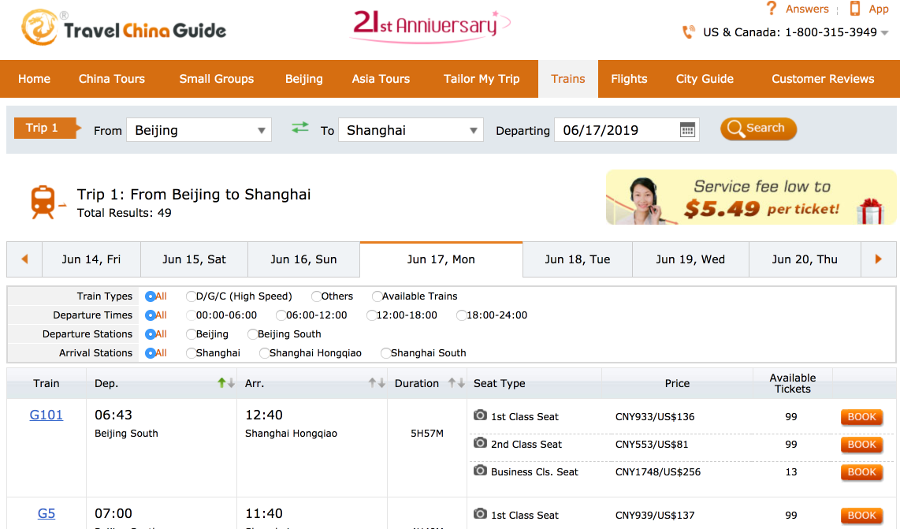Book G101 2nd Class Seat
Screen dimensions: 900x529
[x=862, y=445]
